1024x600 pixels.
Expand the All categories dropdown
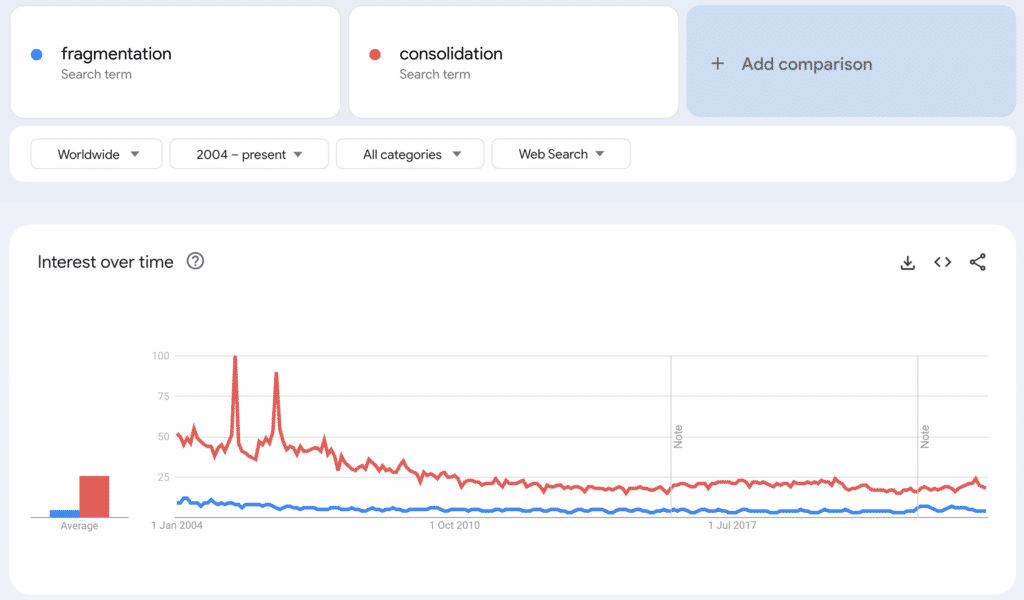click(x=409, y=154)
